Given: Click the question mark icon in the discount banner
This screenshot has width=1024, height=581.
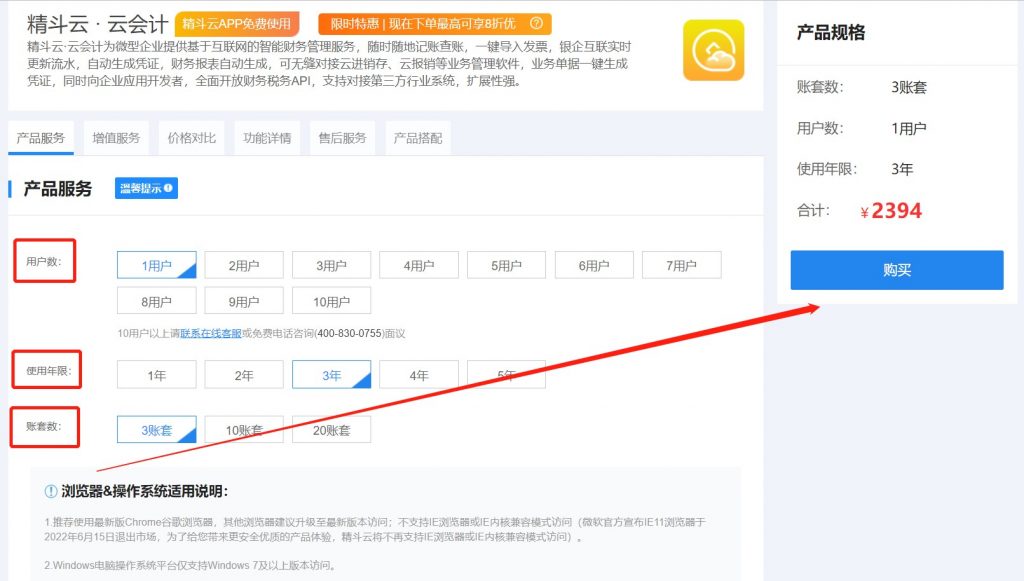Looking at the screenshot, I should click(536, 24).
